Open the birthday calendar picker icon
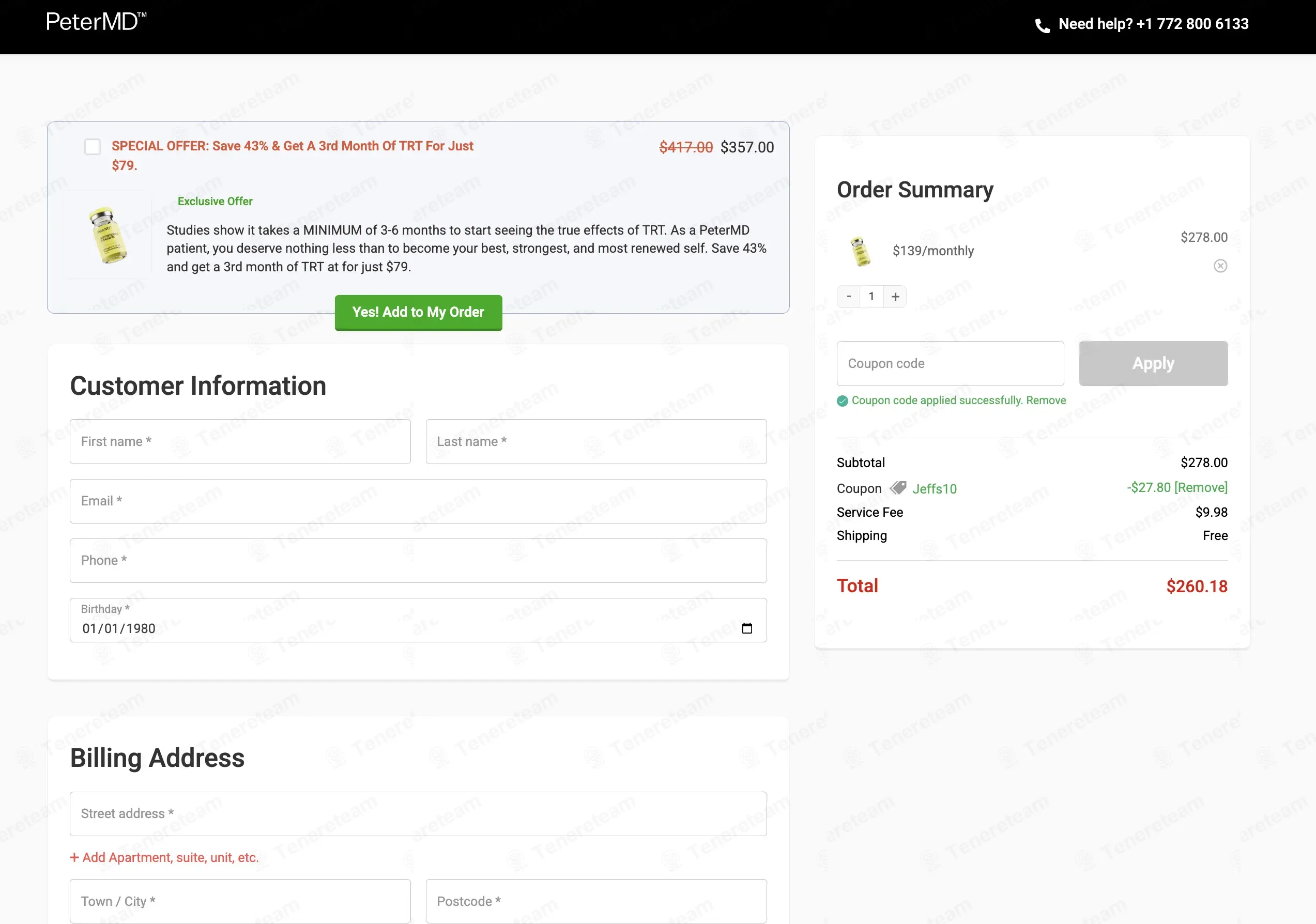The width and height of the screenshot is (1316, 924). [747, 628]
